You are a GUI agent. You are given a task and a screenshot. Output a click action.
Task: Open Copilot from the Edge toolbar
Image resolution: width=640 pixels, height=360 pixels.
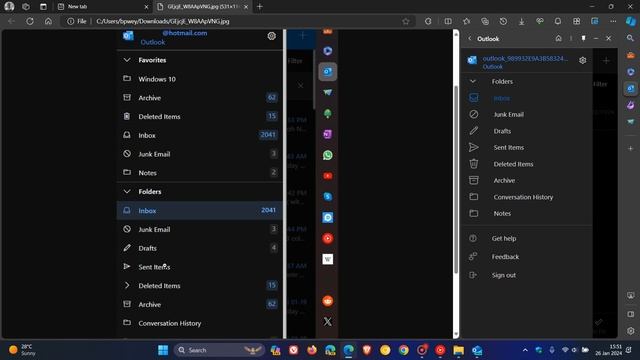coord(631,21)
